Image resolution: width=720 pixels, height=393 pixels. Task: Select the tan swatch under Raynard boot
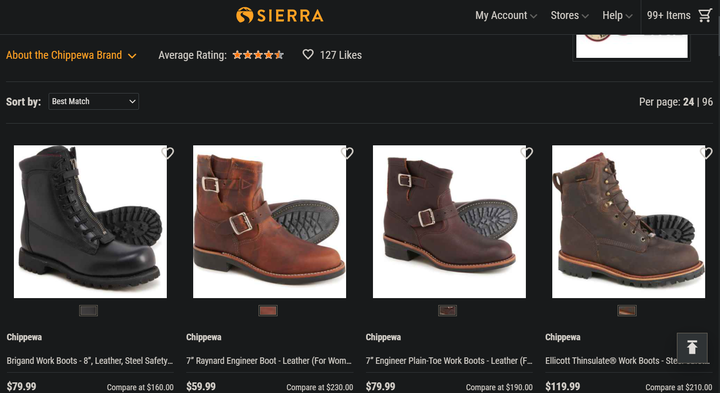[x=268, y=311]
